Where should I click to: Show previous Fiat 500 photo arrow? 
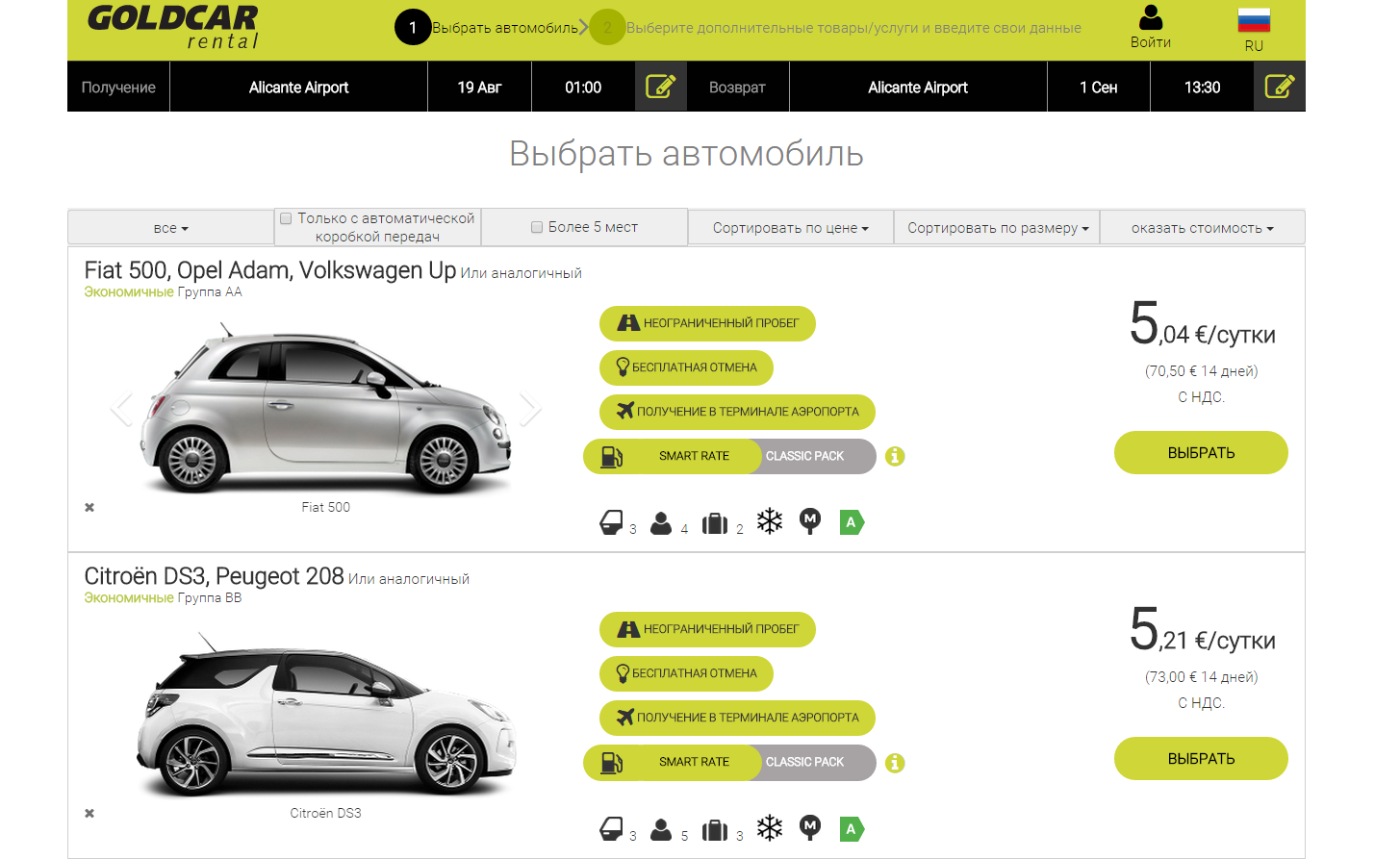tap(121, 409)
